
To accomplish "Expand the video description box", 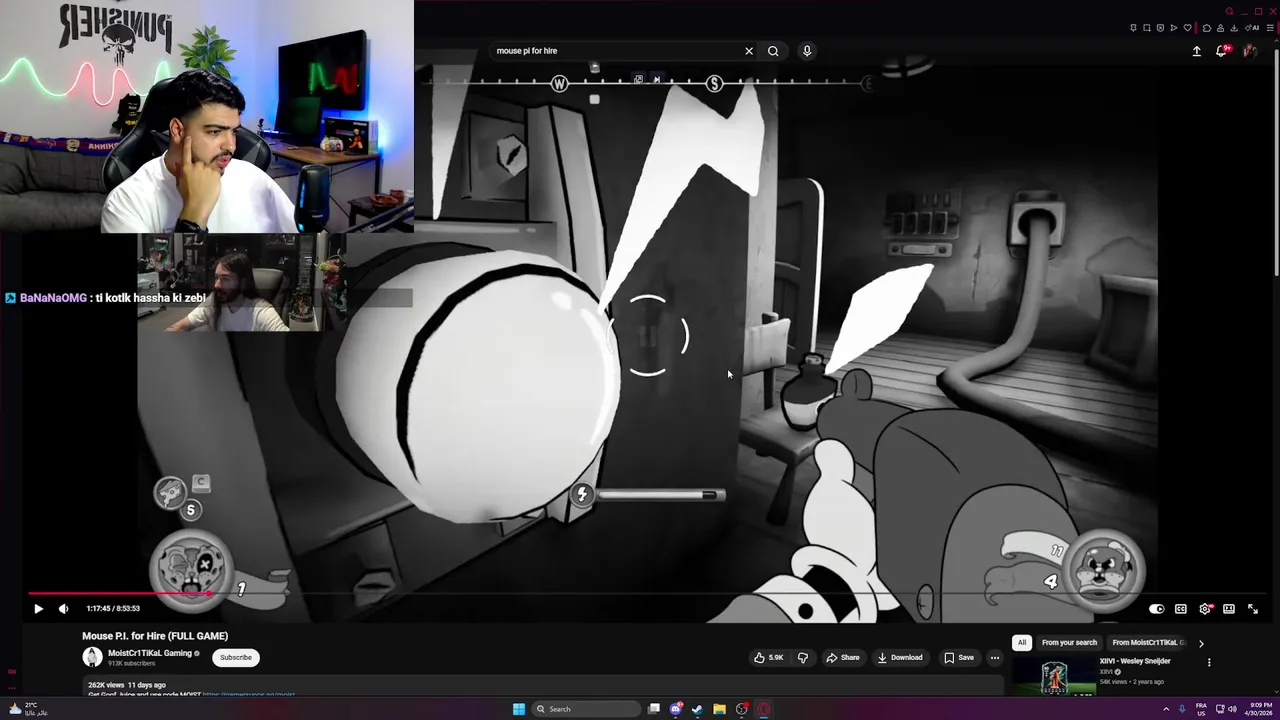I will coord(543,687).
